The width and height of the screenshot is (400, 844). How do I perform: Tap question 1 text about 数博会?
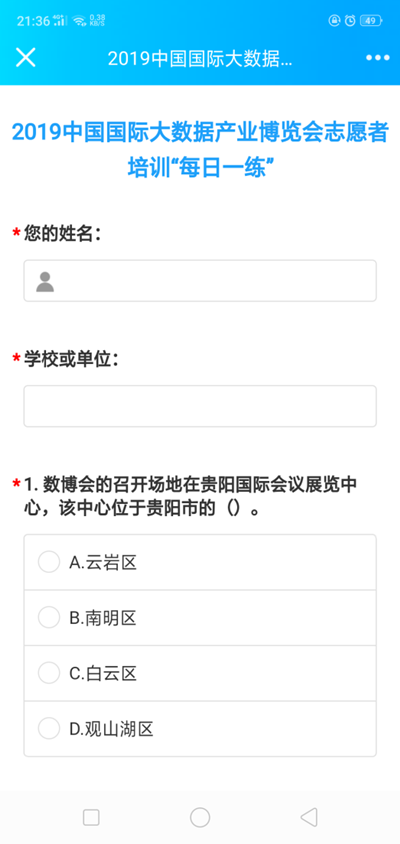click(x=191, y=496)
